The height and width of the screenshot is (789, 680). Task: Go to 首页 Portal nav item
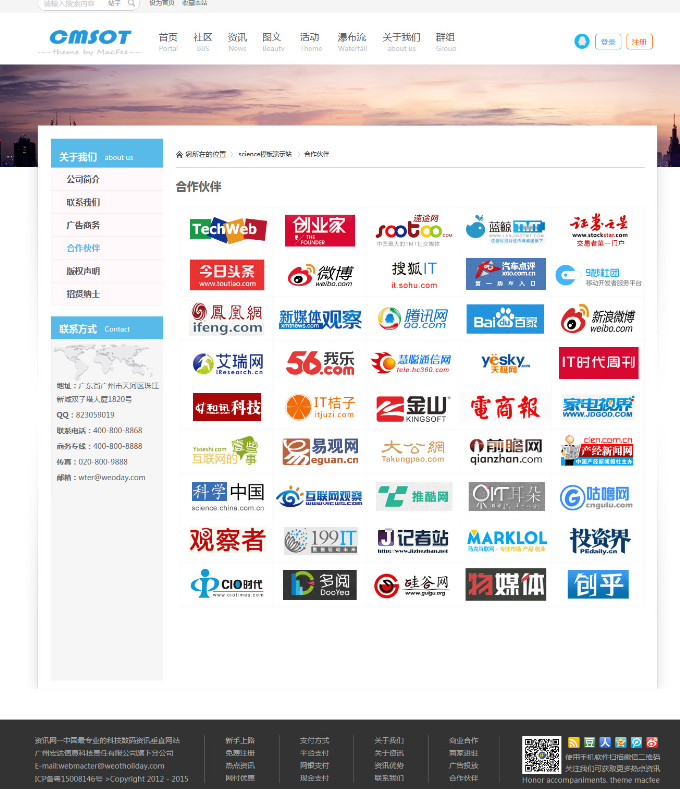(168, 42)
